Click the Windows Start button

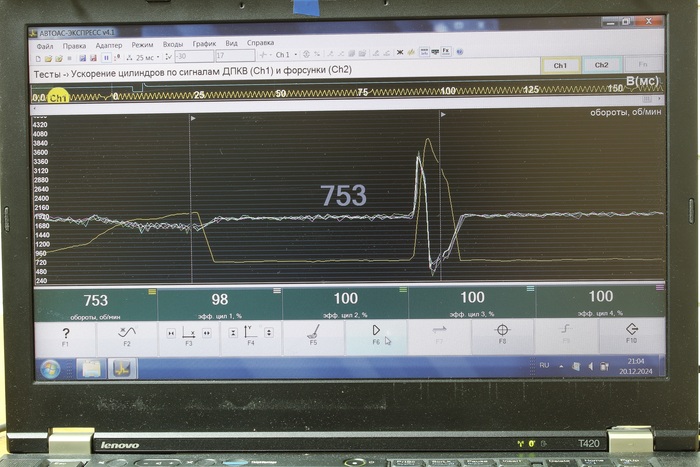pyautogui.click(x=50, y=369)
